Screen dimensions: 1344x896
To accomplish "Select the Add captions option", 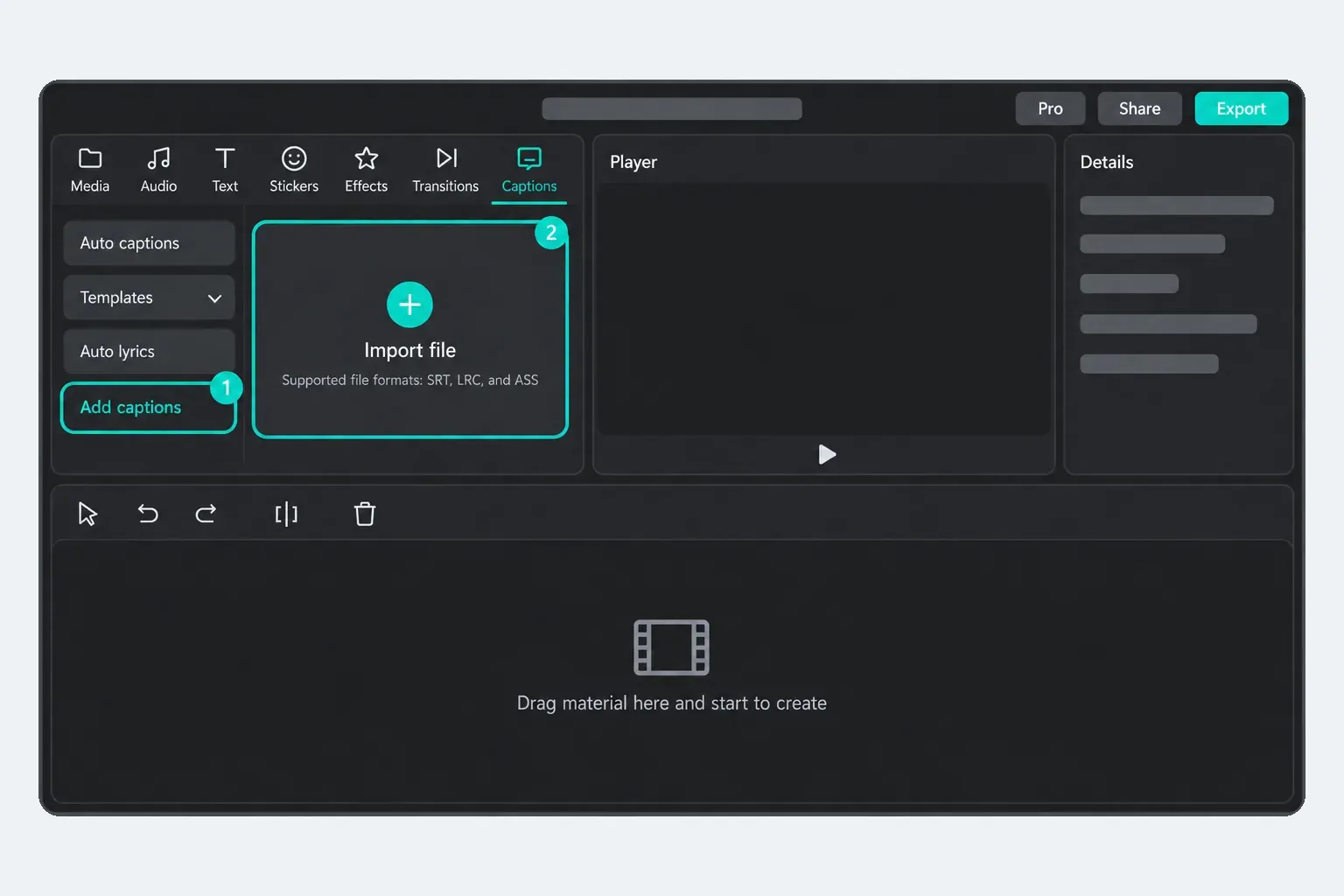I will (x=149, y=408).
